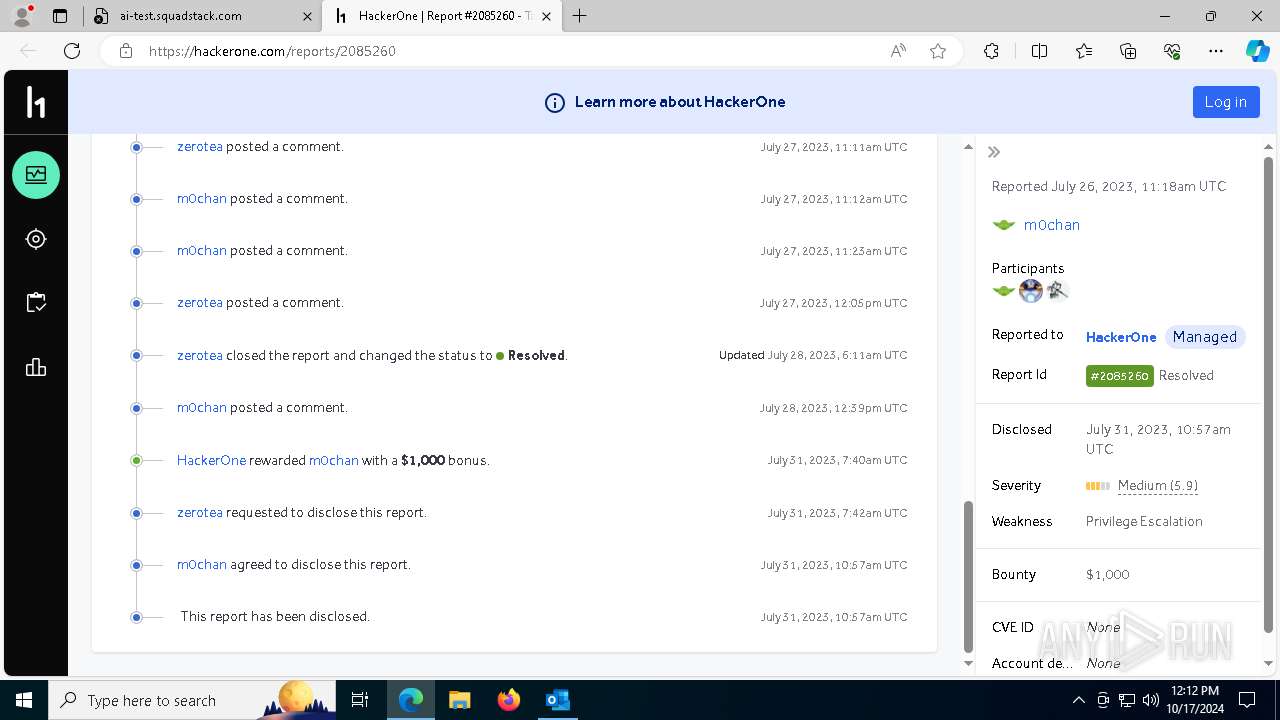Viewport: 1280px width, 720px height.
Task: Click the sidebar panel scrollbar thumb
Action: pos(1268,395)
